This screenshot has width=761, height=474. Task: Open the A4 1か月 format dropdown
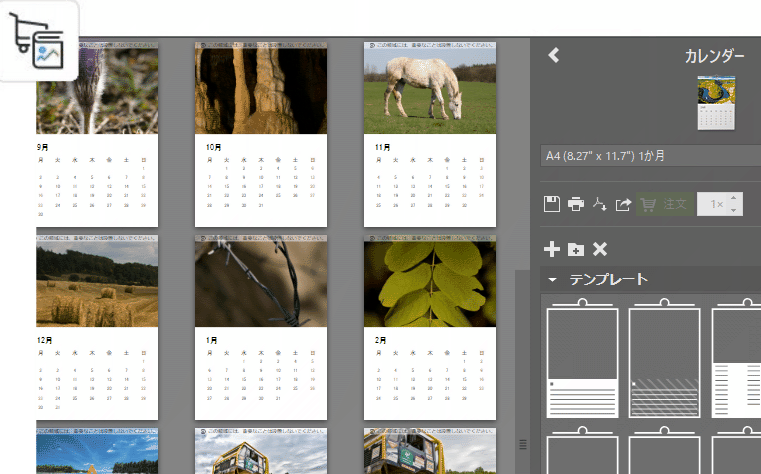650,156
